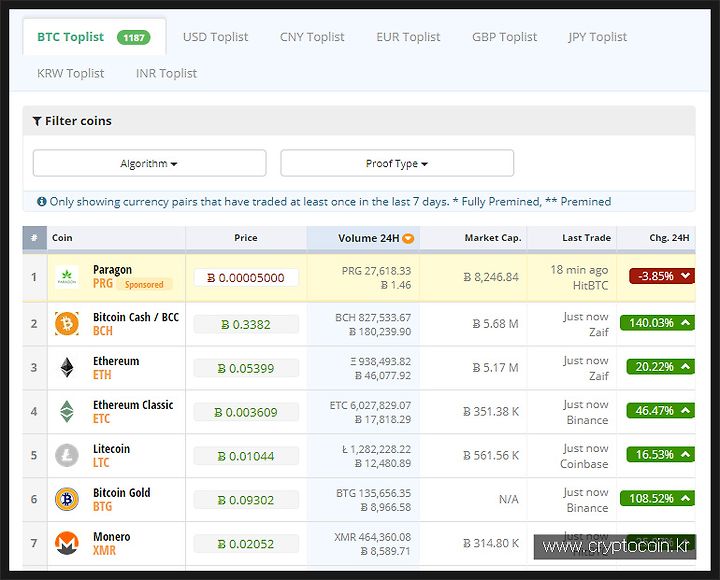The height and width of the screenshot is (580, 720).
Task: Open the Ethereum Classic coin link
Action: [x=133, y=405]
